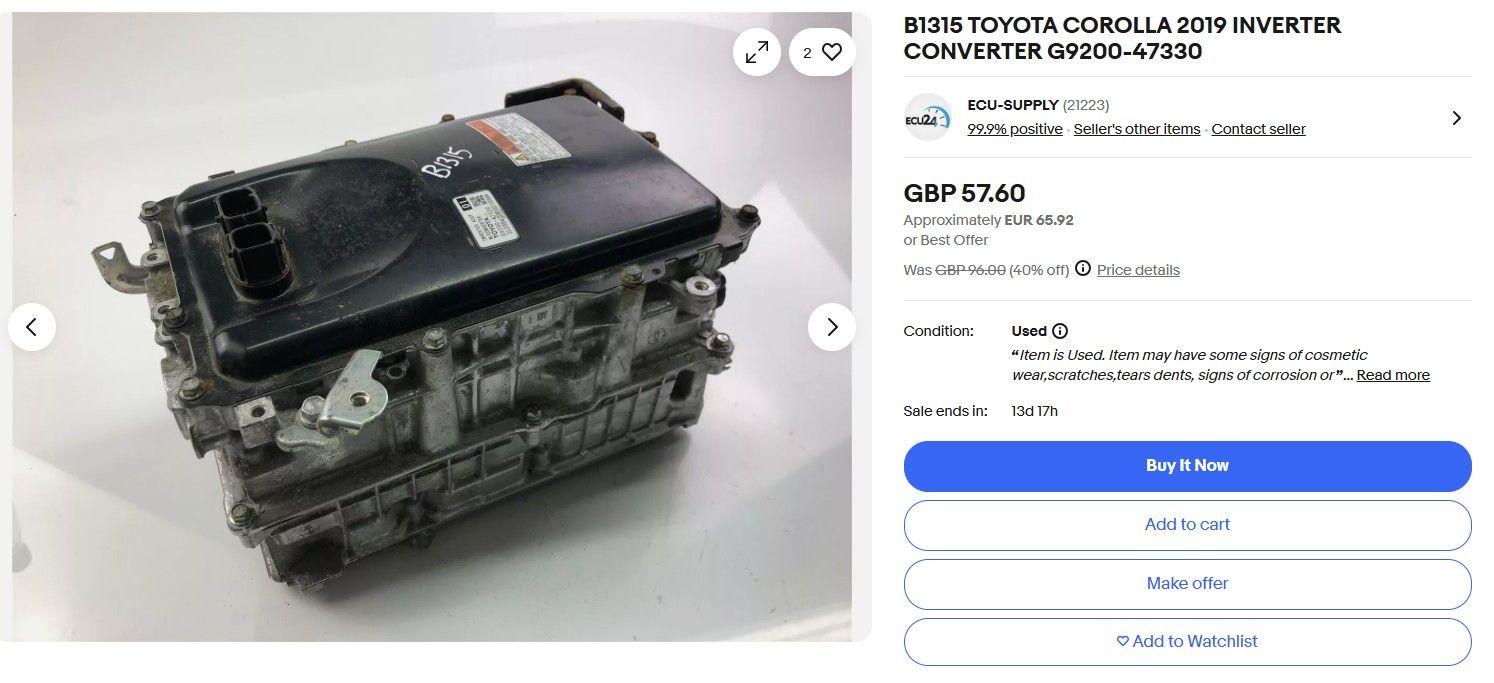The width and height of the screenshot is (1494, 683).
Task: Toggle Add to Watchlist button
Action: [1187, 642]
